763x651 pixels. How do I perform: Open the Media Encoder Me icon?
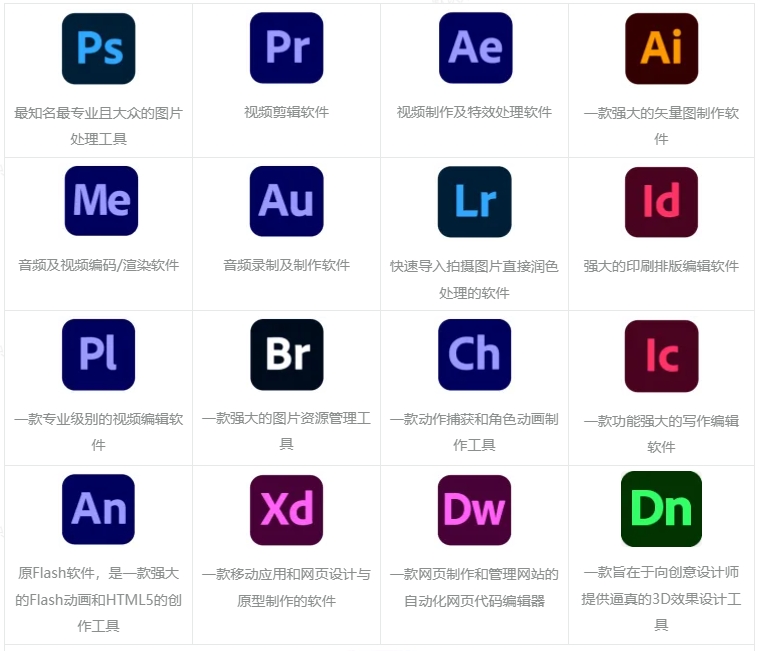pyautogui.click(x=101, y=201)
